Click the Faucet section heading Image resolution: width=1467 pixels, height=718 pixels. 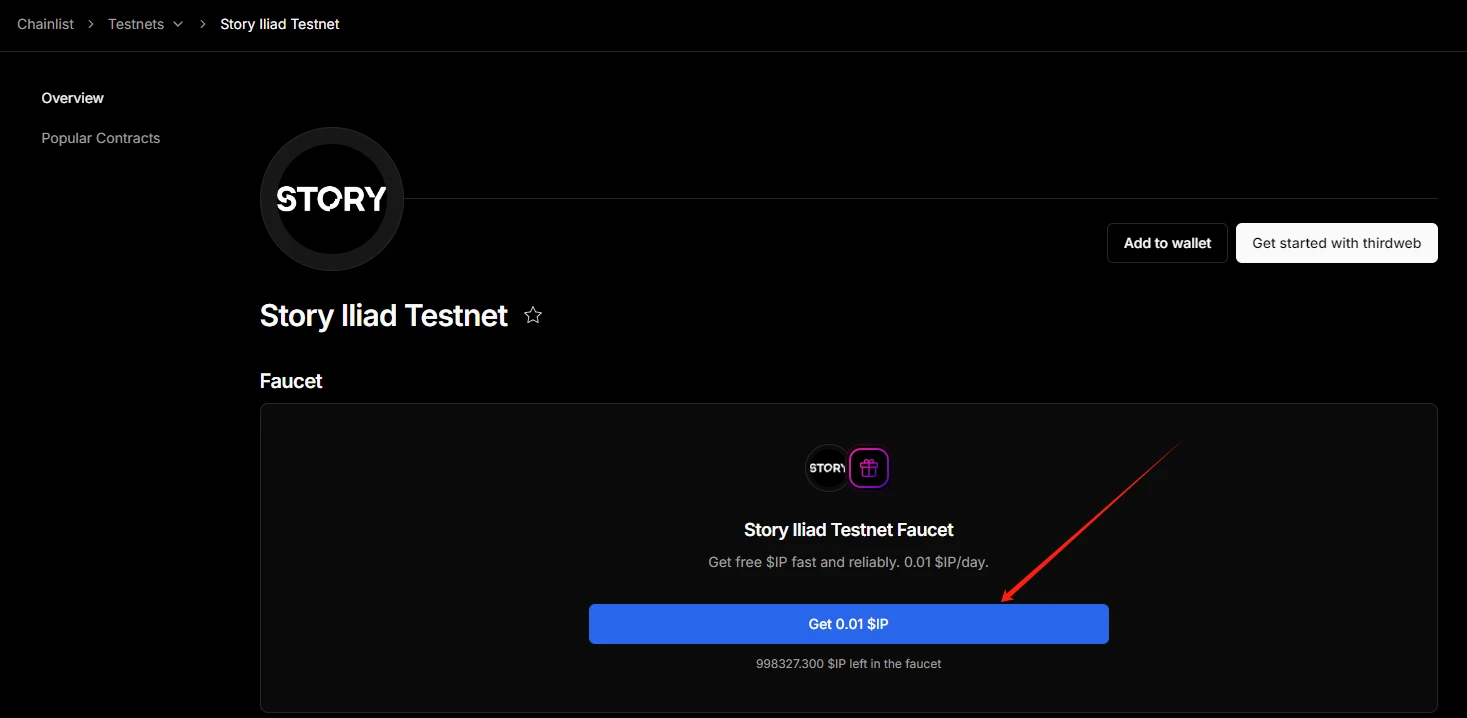pos(291,381)
